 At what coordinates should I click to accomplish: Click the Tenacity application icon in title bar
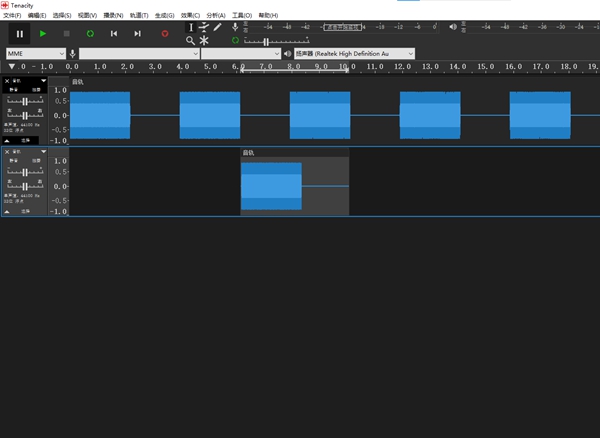[x=5, y=5]
